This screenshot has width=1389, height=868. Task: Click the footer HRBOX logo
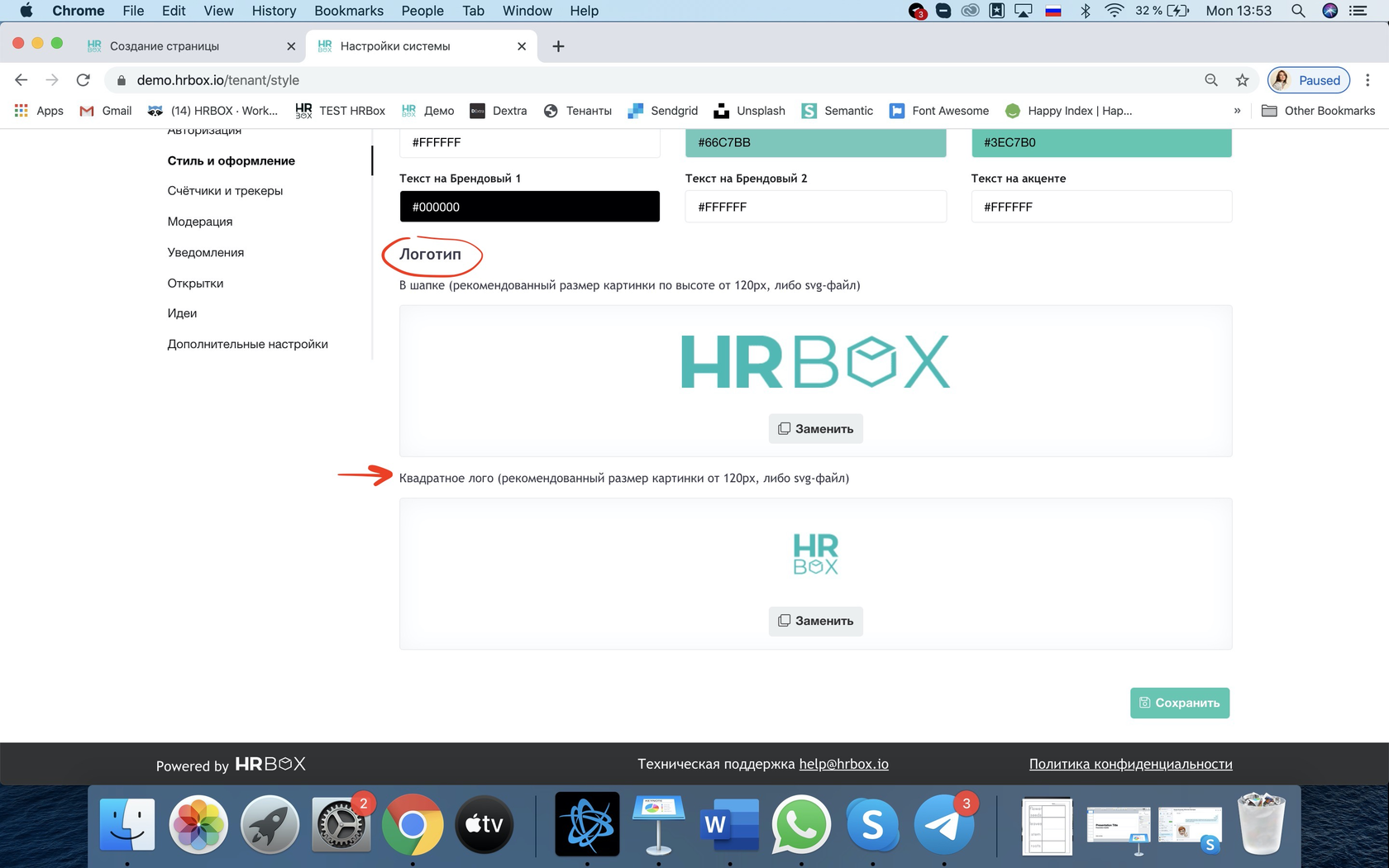click(270, 764)
